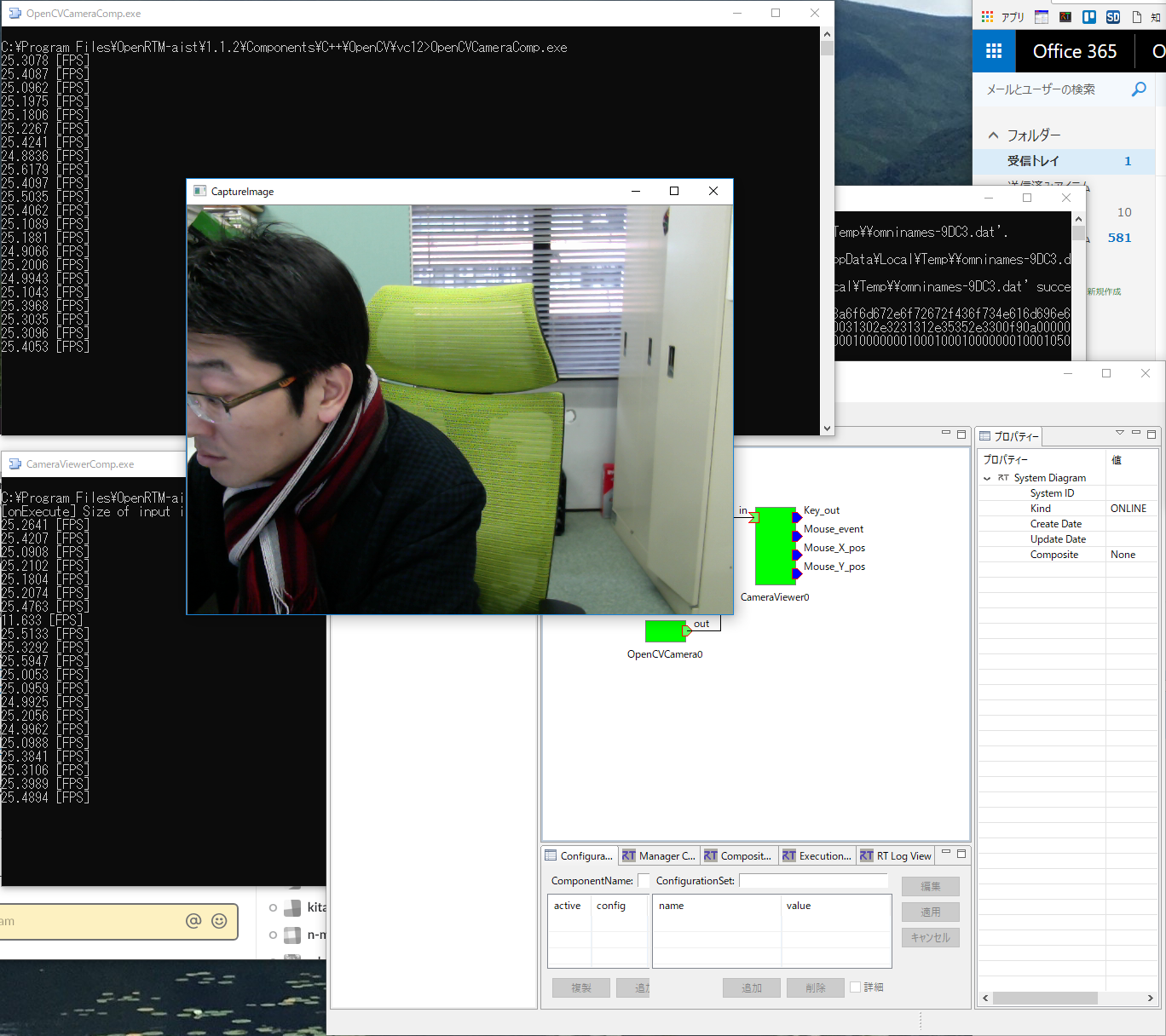Select the green OpenCVCamera0 component block
The height and width of the screenshot is (1036, 1166).
pos(665,631)
